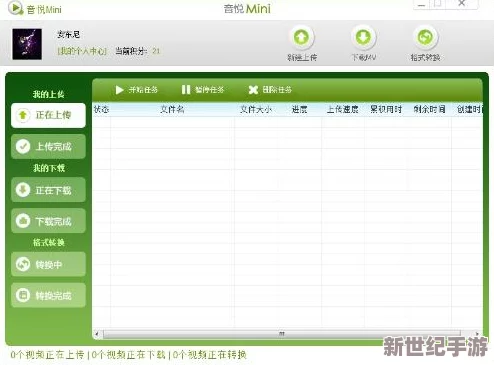Start tasks with the 开始任务 button
Screen dimensions: 494x365
(136, 90)
